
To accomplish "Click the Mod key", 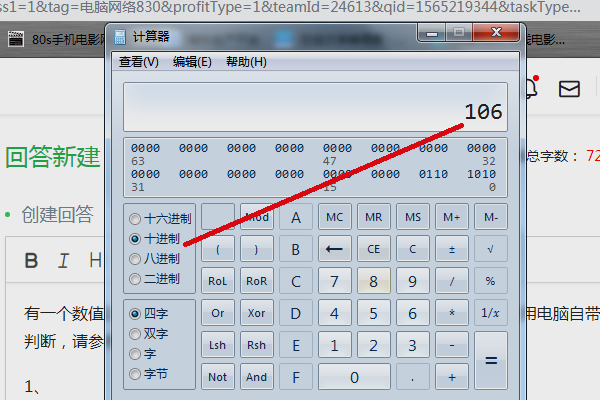I will tap(257, 217).
